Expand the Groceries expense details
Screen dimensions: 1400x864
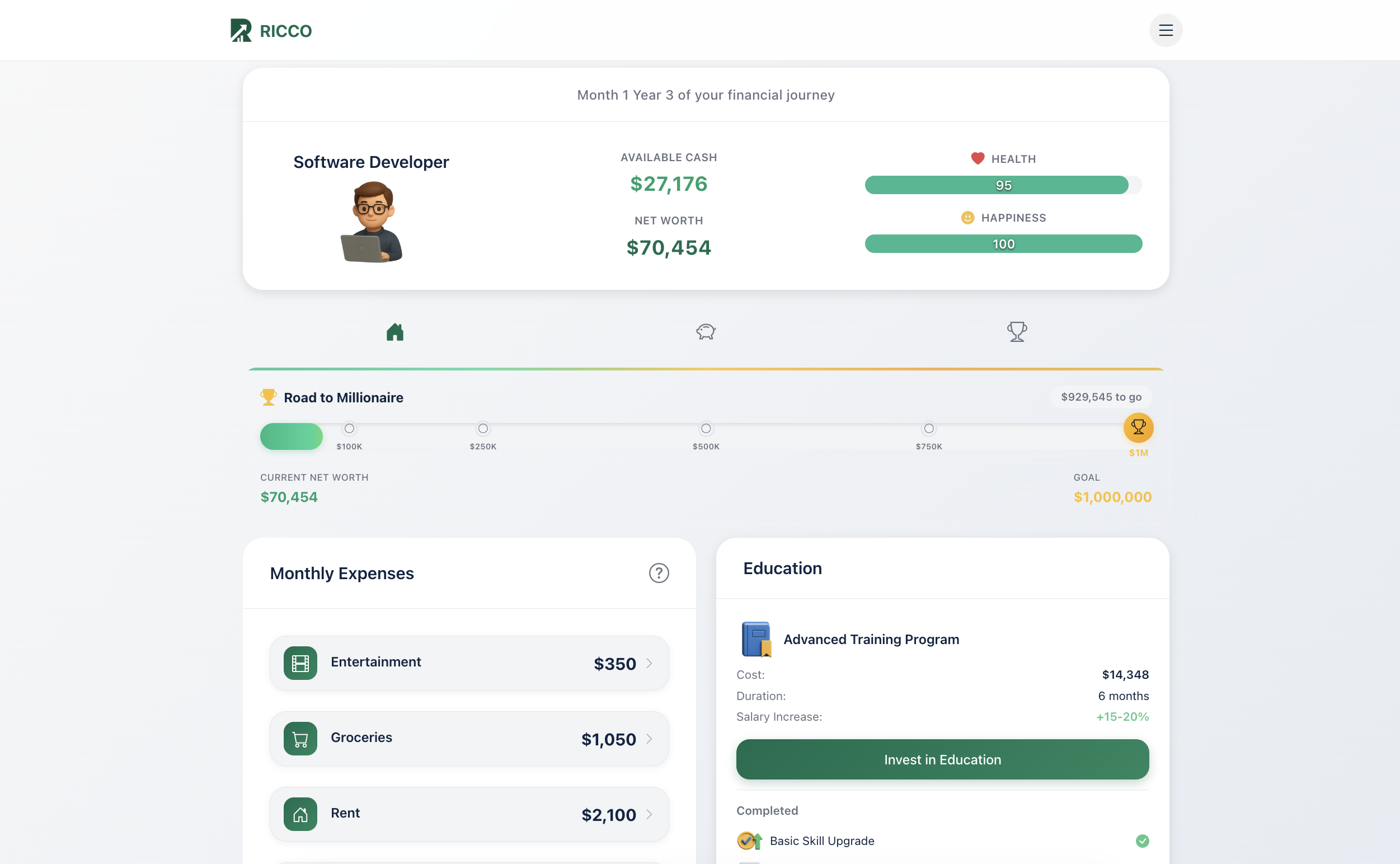[650, 739]
